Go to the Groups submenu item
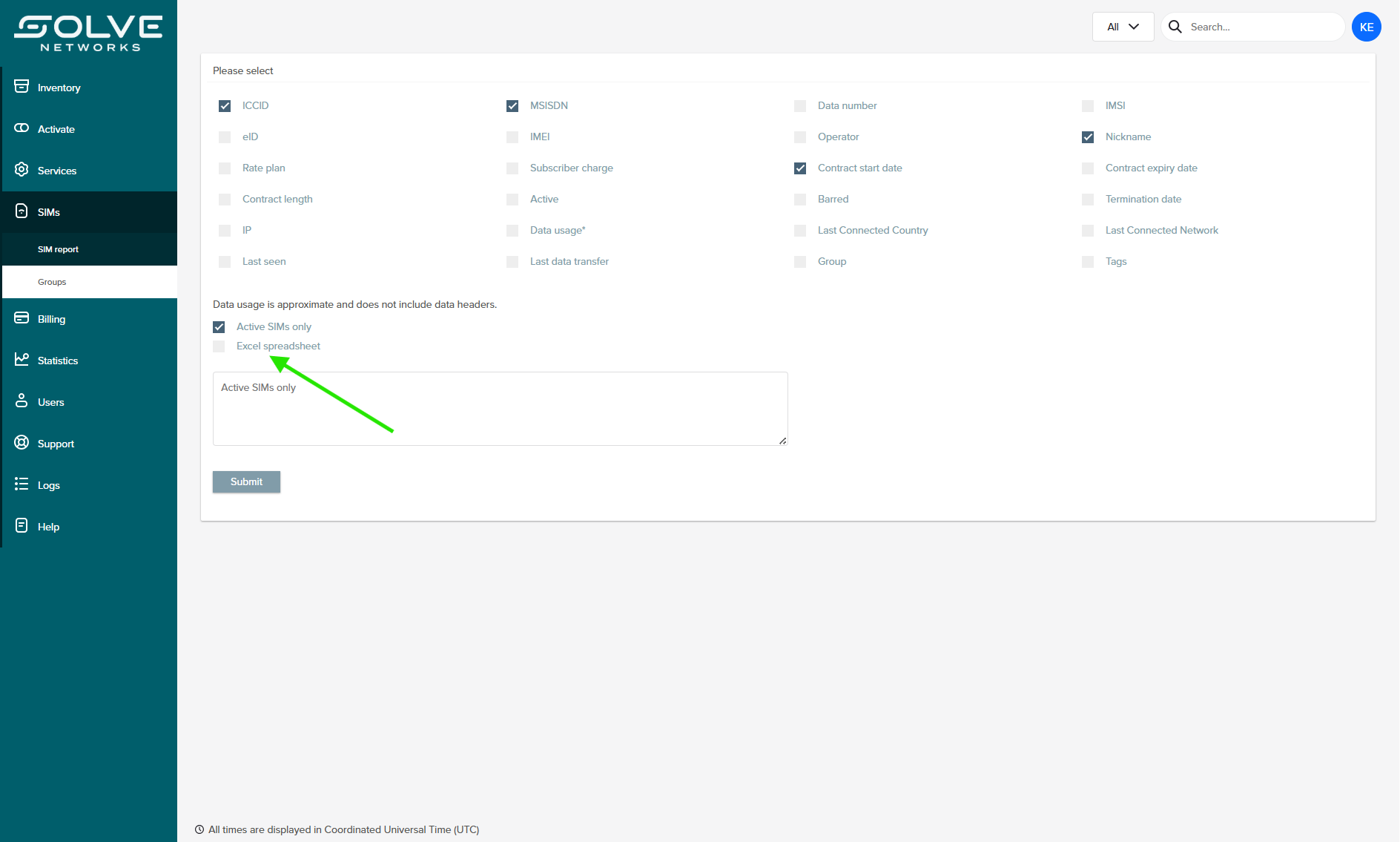Image resolution: width=1400 pixels, height=842 pixels. (x=52, y=282)
